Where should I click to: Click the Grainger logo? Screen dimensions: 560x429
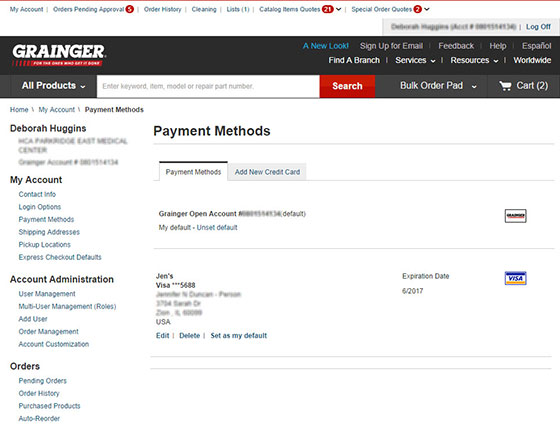[59, 55]
